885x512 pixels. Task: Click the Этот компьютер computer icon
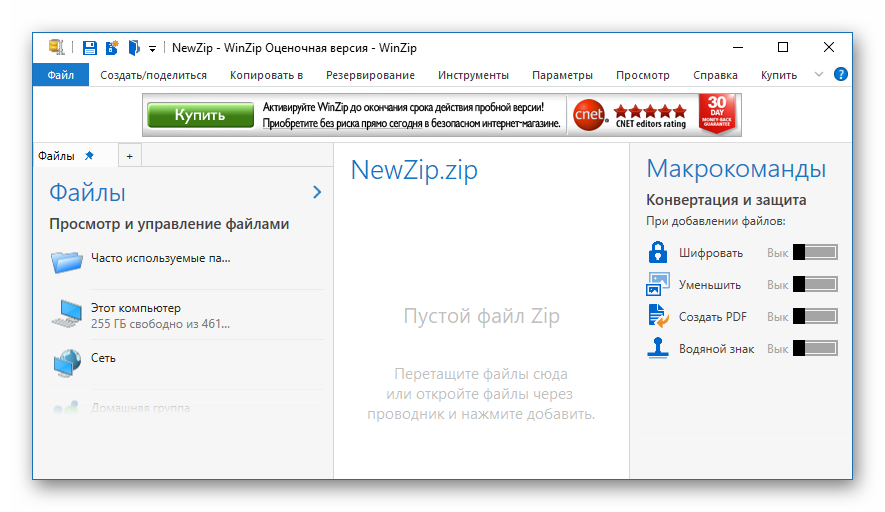[x=67, y=313]
